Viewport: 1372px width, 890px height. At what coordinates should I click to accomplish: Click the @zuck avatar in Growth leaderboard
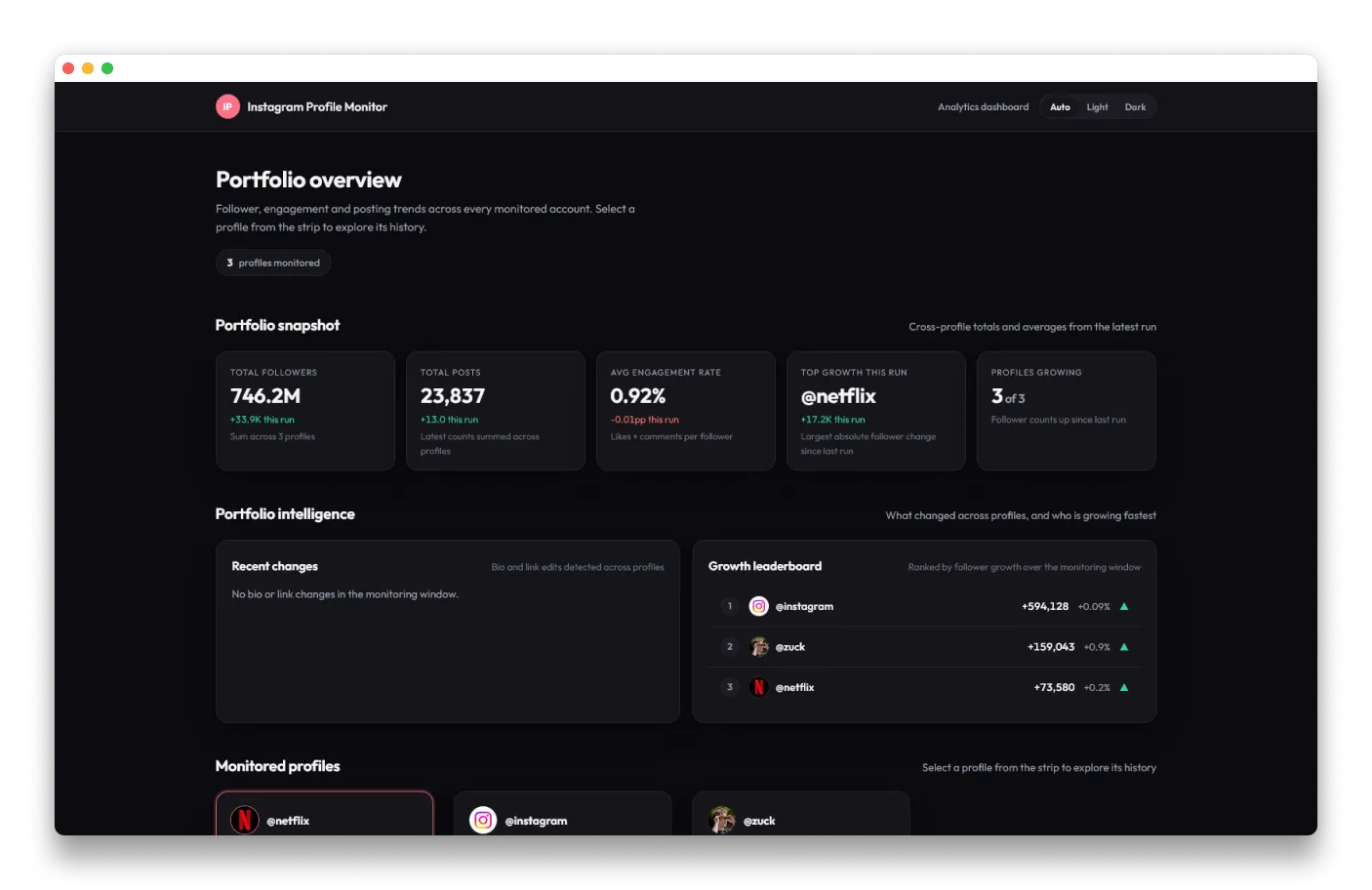coord(758,647)
